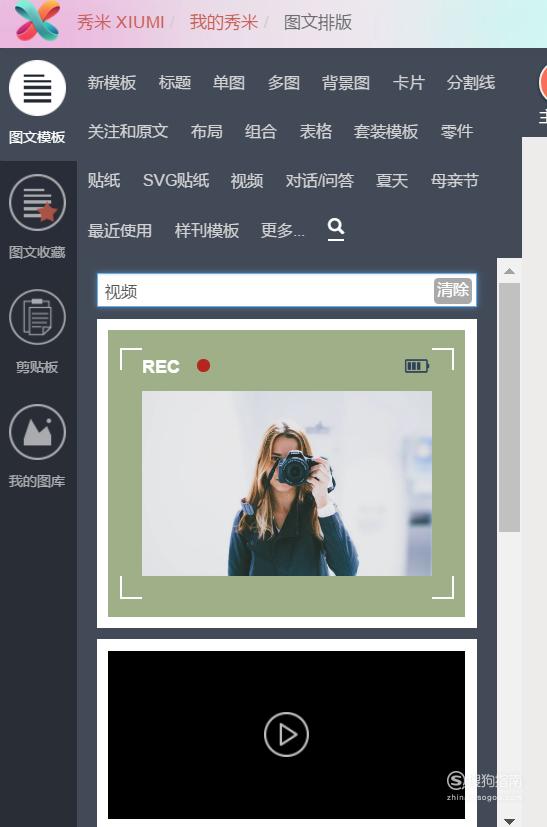The height and width of the screenshot is (827, 547).
Task: Select the 零件 category
Action: click(x=457, y=131)
